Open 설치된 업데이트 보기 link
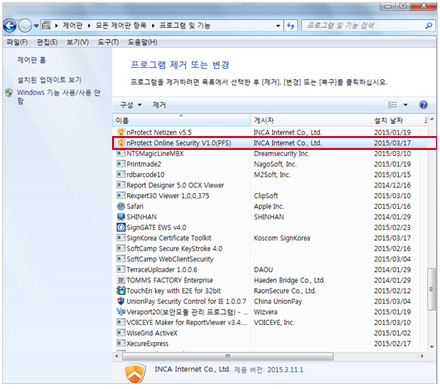 (49, 80)
